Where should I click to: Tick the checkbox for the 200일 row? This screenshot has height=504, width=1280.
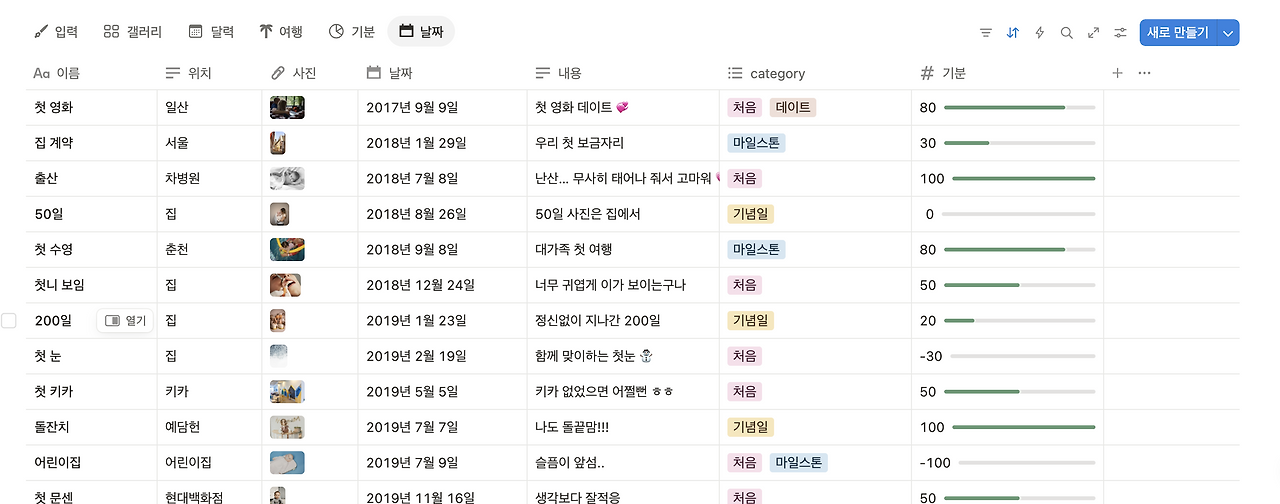9,321
